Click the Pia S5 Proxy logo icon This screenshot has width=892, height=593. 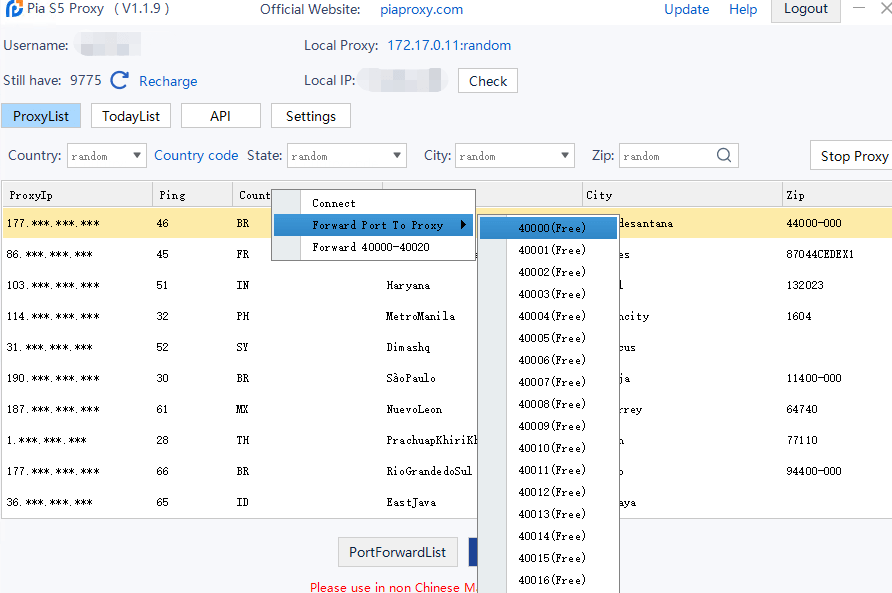pyautogui.click(x=13, y=9)
